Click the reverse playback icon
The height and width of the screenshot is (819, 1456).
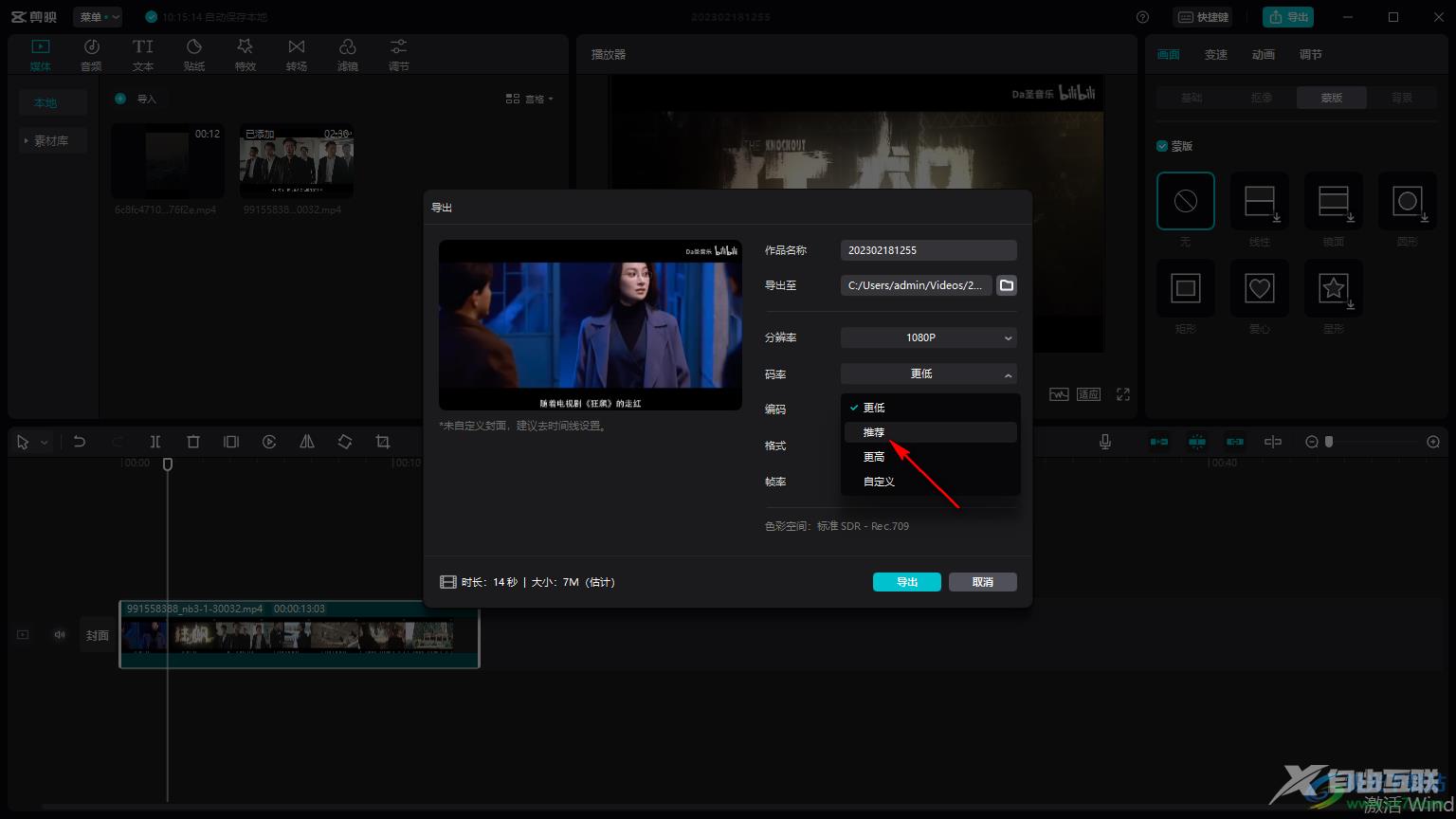(x=269, y=442)
